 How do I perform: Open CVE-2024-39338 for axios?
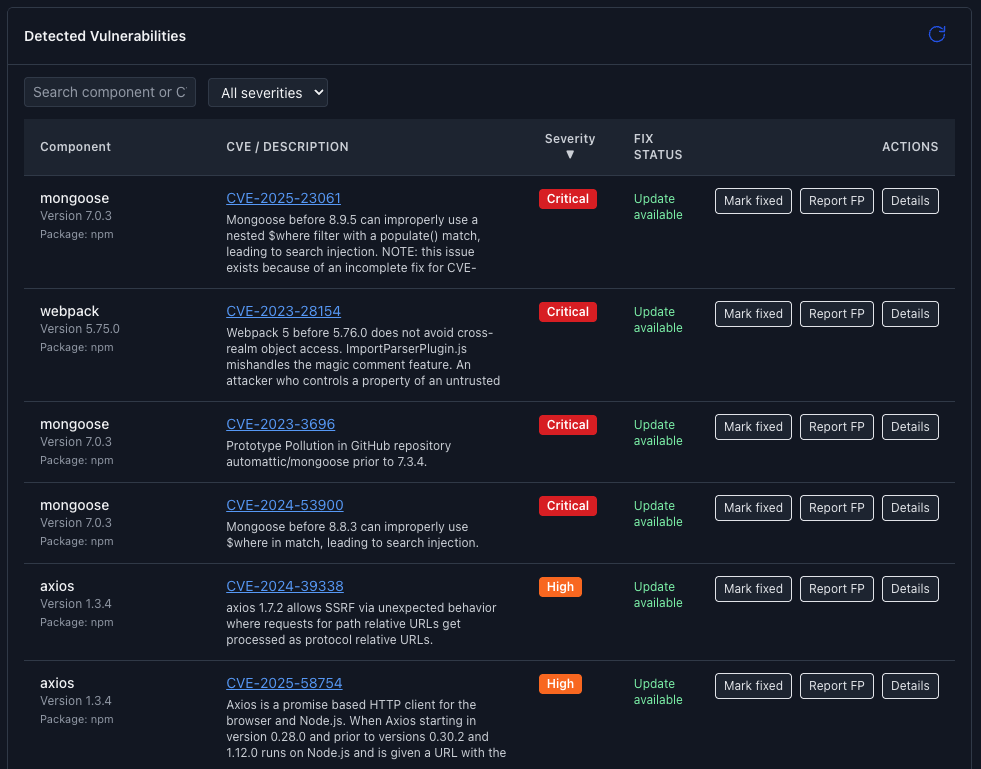tap(284, 586)
